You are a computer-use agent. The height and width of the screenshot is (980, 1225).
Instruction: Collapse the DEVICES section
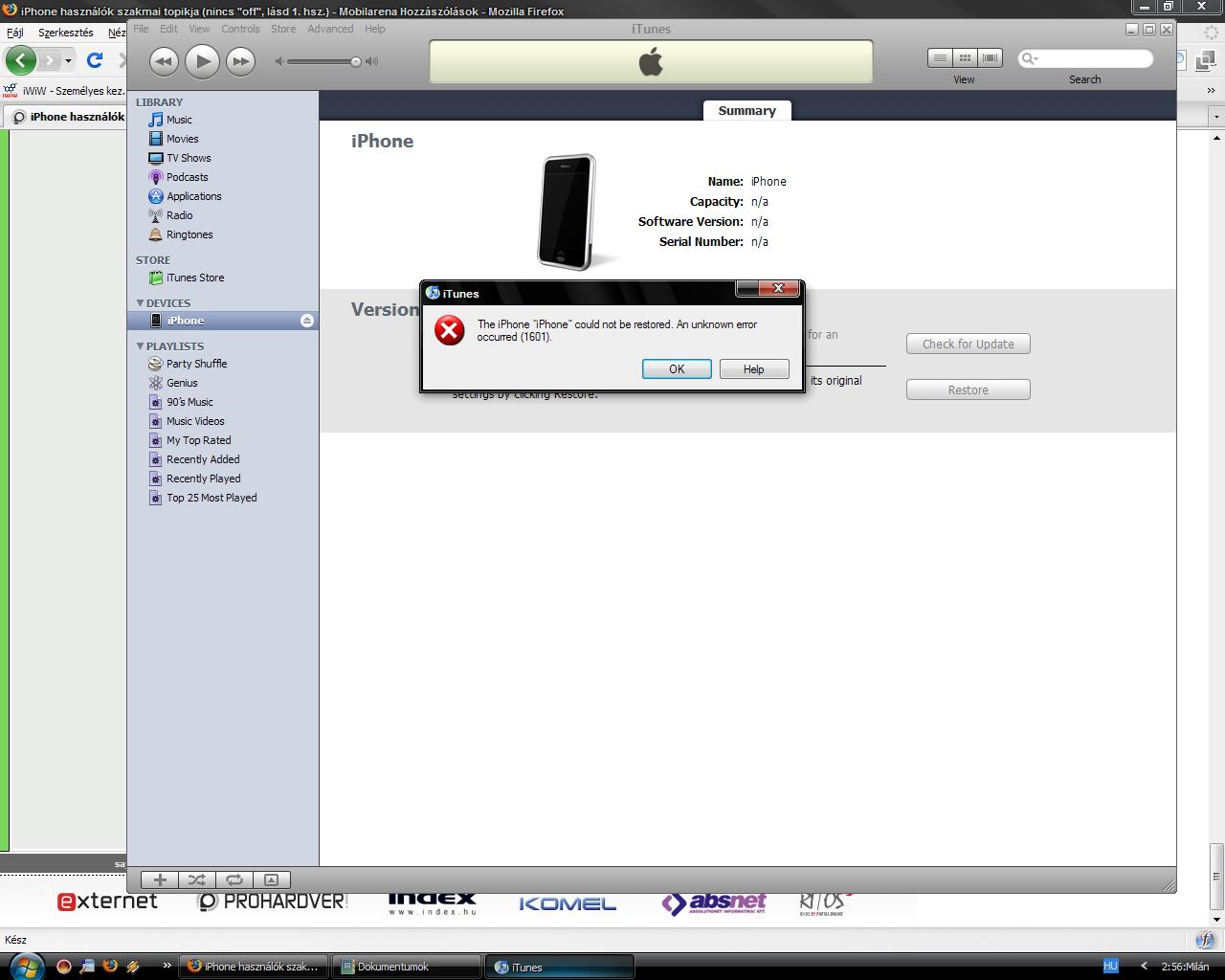140,303
